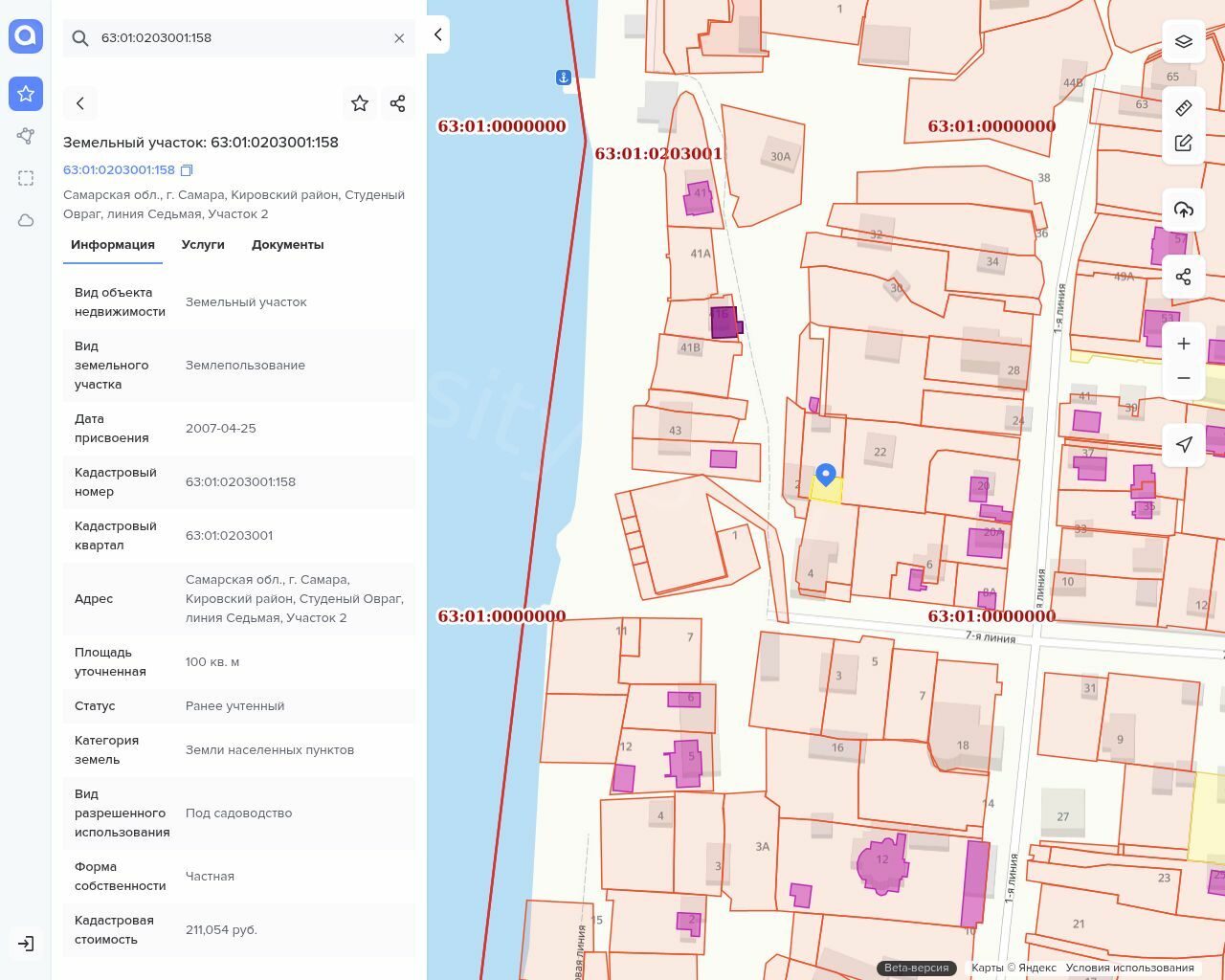Screen dimensions: 1225x980
Task: Open cadastral number link 63:01:0203001:158
Action: pos(119,170)
